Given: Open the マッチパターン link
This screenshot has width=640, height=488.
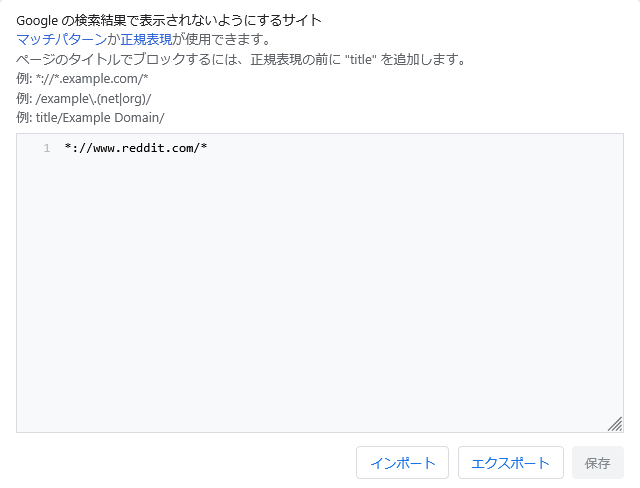Looking at the screenshot, I should pos(59,39).
